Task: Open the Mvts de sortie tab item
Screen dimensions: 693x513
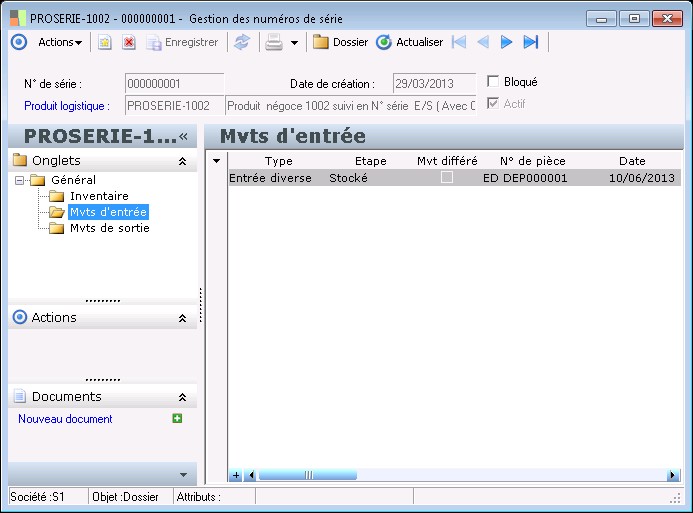Action: coord(109,228)
